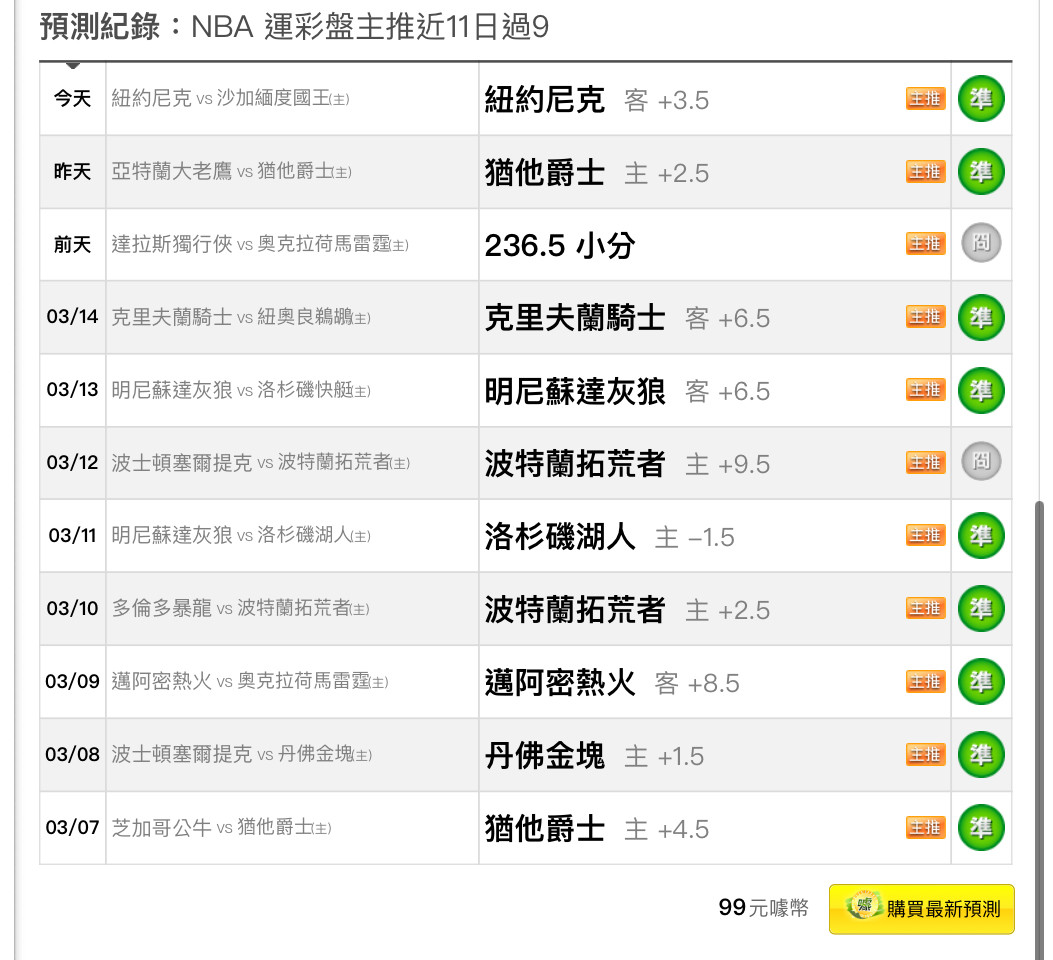Open matchup 明尼蘇達灰狼 vs 洛杉磯湖人
The width and height of the screenshot is (1053, 960).
pos(240,536)
